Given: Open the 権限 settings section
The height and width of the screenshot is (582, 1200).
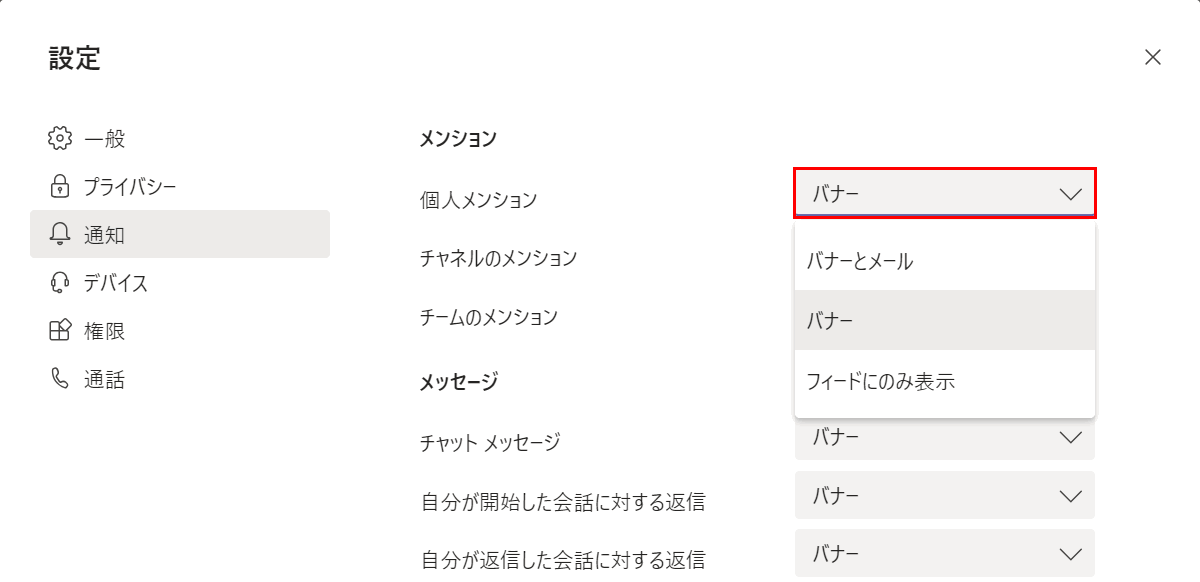Looking at the screenshot, I should (104, 331).
